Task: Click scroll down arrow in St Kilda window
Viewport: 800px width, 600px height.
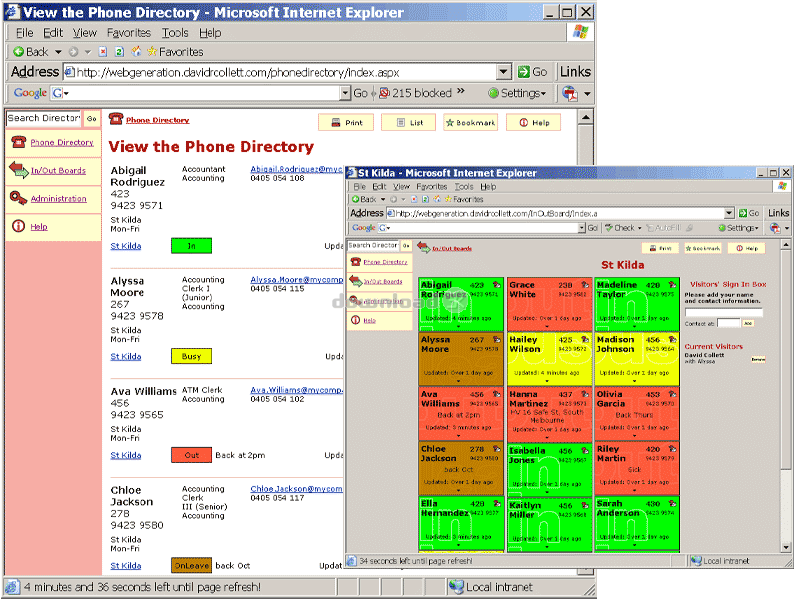Action: pyautogui.click(x=786, y=547)
